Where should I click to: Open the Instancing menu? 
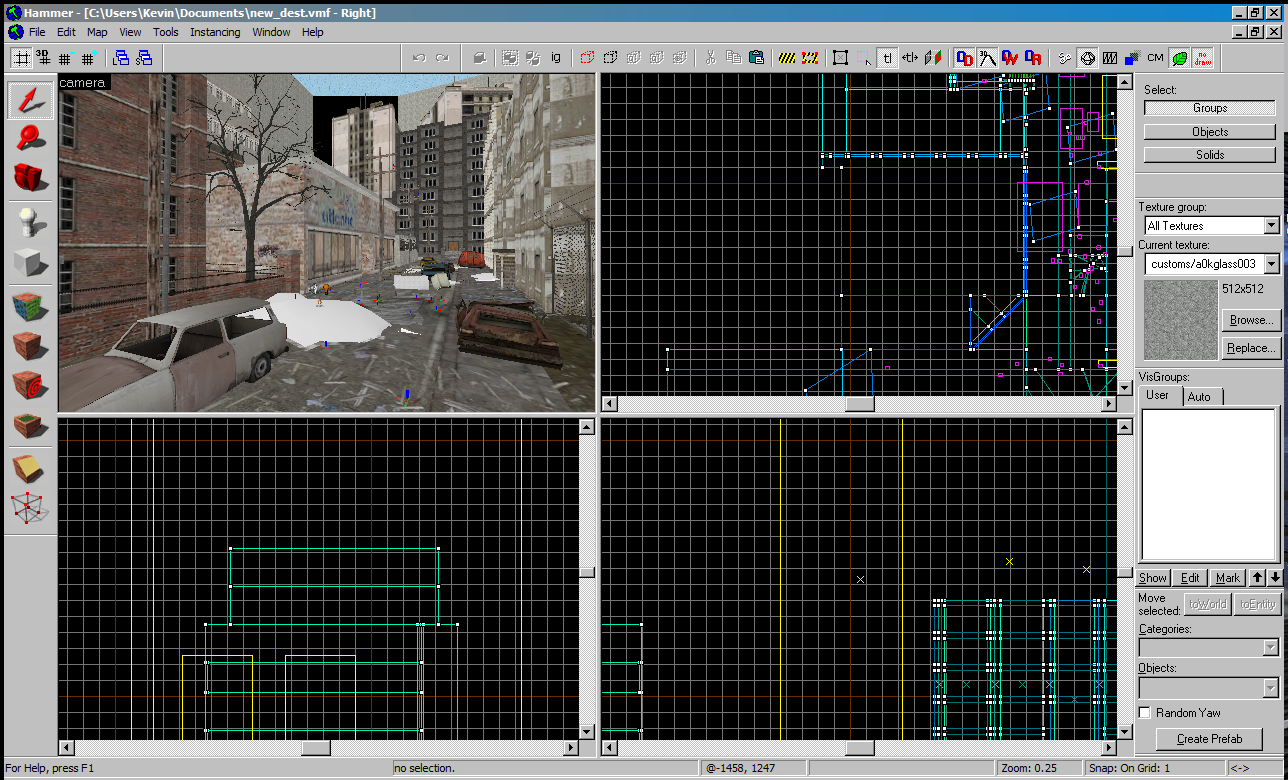point(215,32)
